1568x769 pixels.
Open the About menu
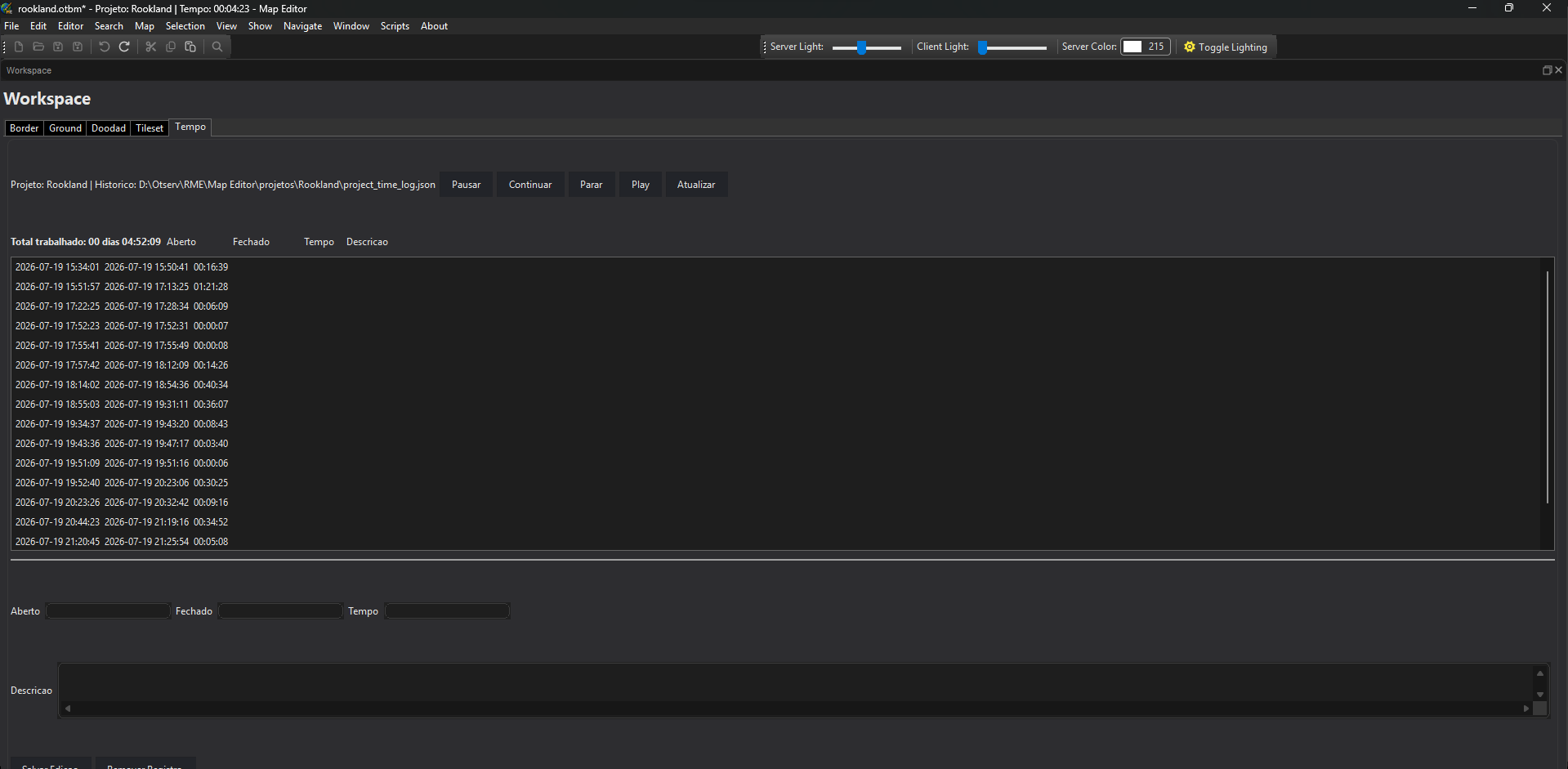pyautogui.click(x=434, y=26)
